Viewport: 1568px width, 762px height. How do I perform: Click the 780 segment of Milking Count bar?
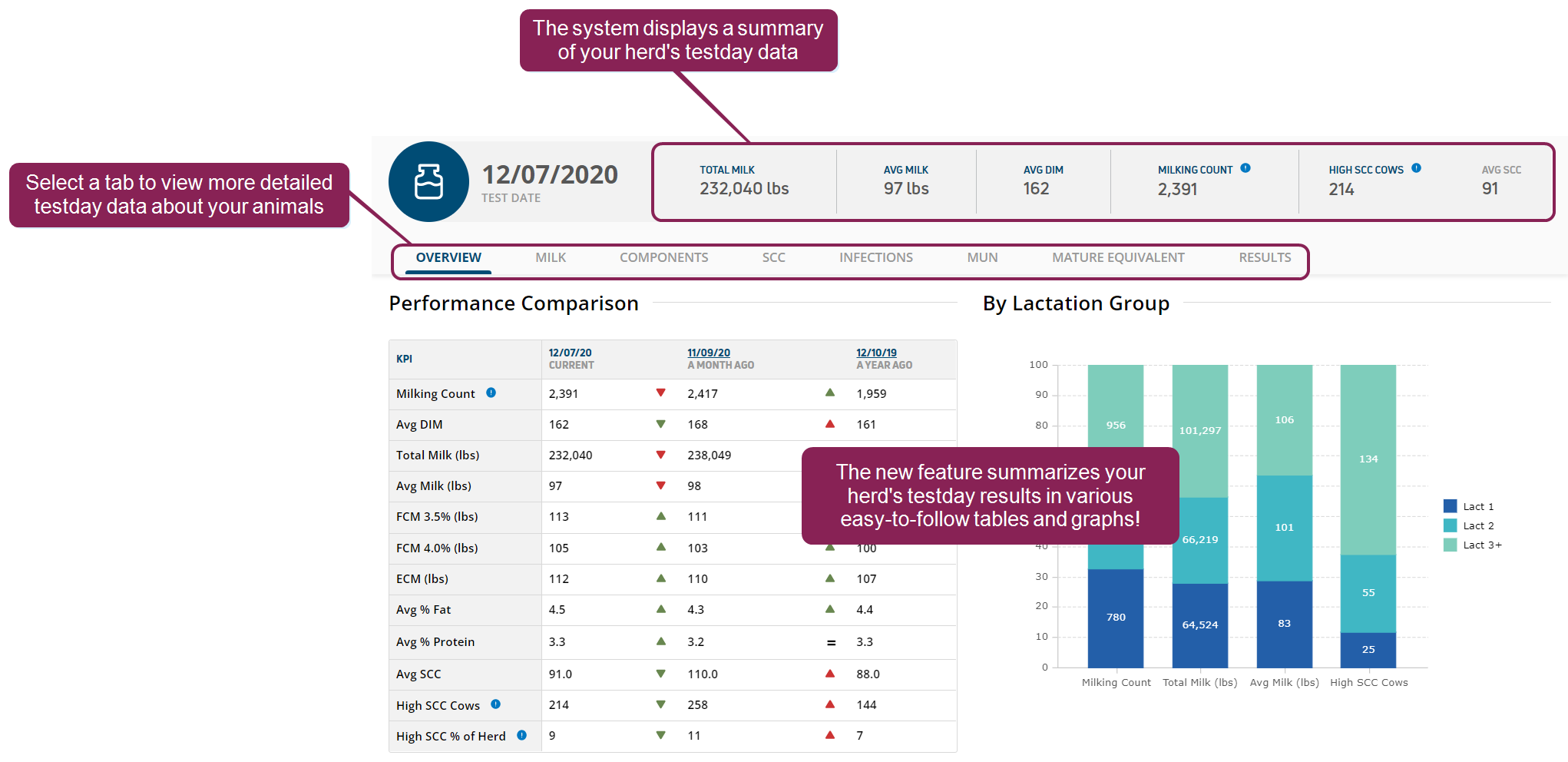[1115, 618]
